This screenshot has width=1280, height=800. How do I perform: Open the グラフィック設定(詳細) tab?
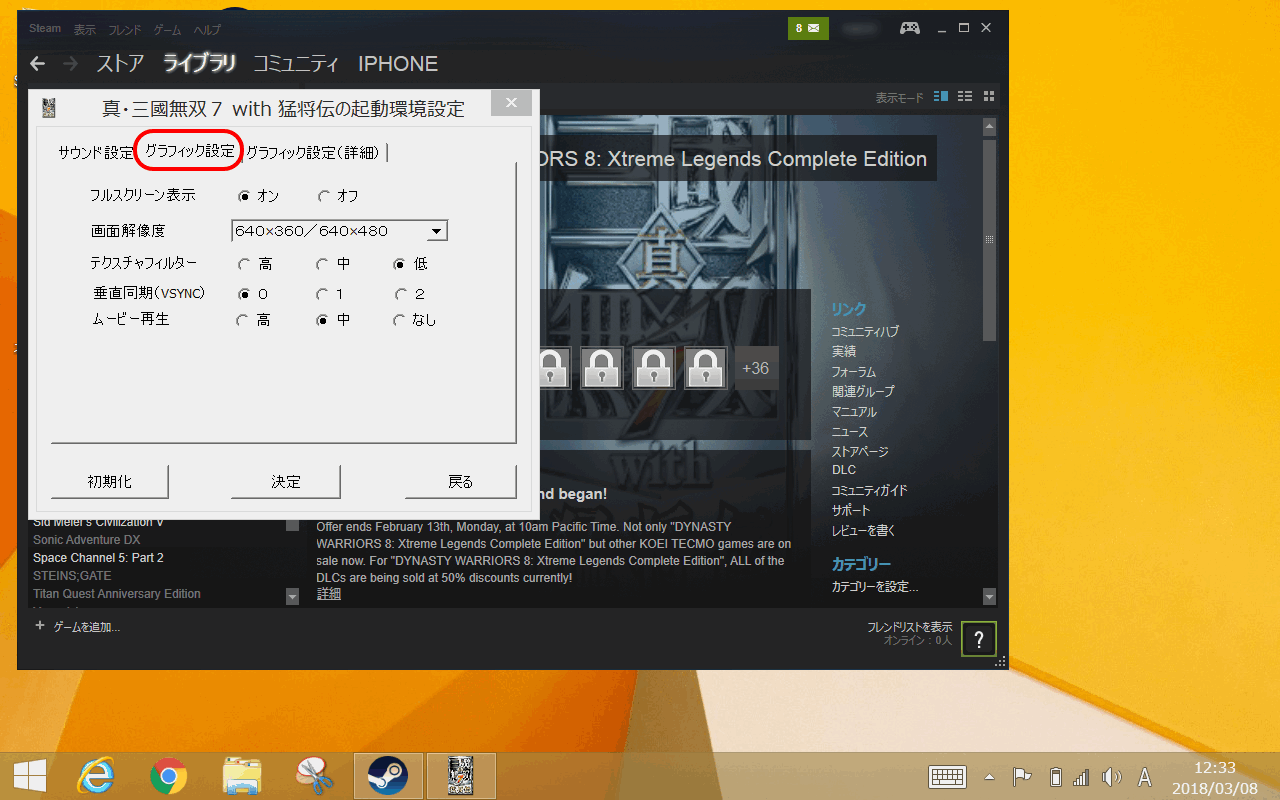point(313,153)
